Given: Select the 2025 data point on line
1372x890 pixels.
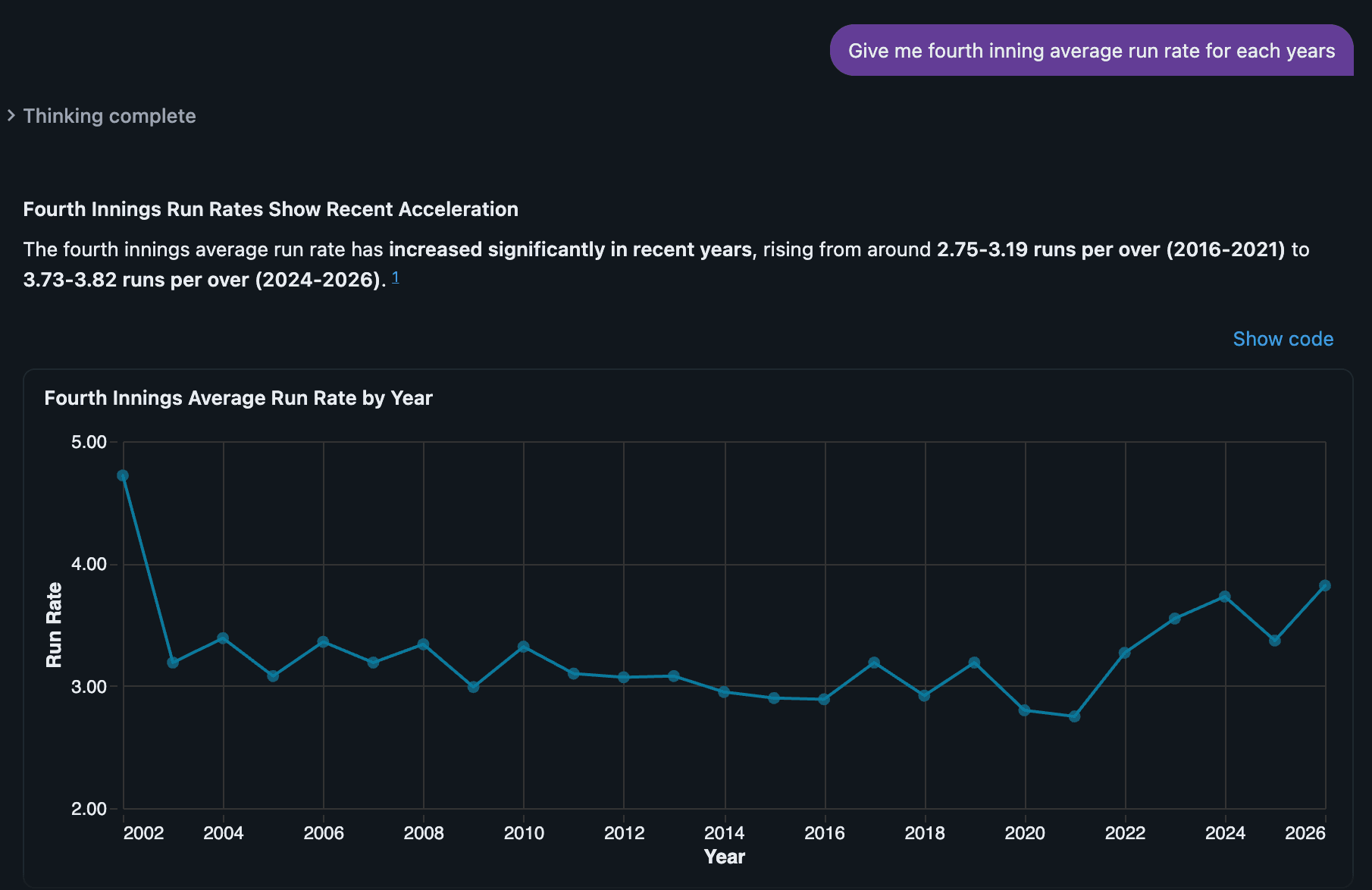Looking at the screenshot, I should [x=1275, y=641].
